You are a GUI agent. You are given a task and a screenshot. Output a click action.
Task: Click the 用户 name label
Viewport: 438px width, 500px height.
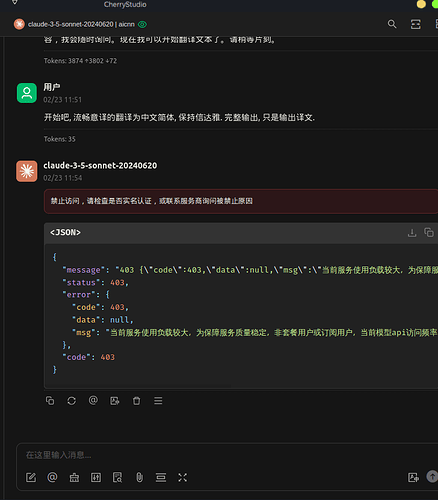click(52, 87)
